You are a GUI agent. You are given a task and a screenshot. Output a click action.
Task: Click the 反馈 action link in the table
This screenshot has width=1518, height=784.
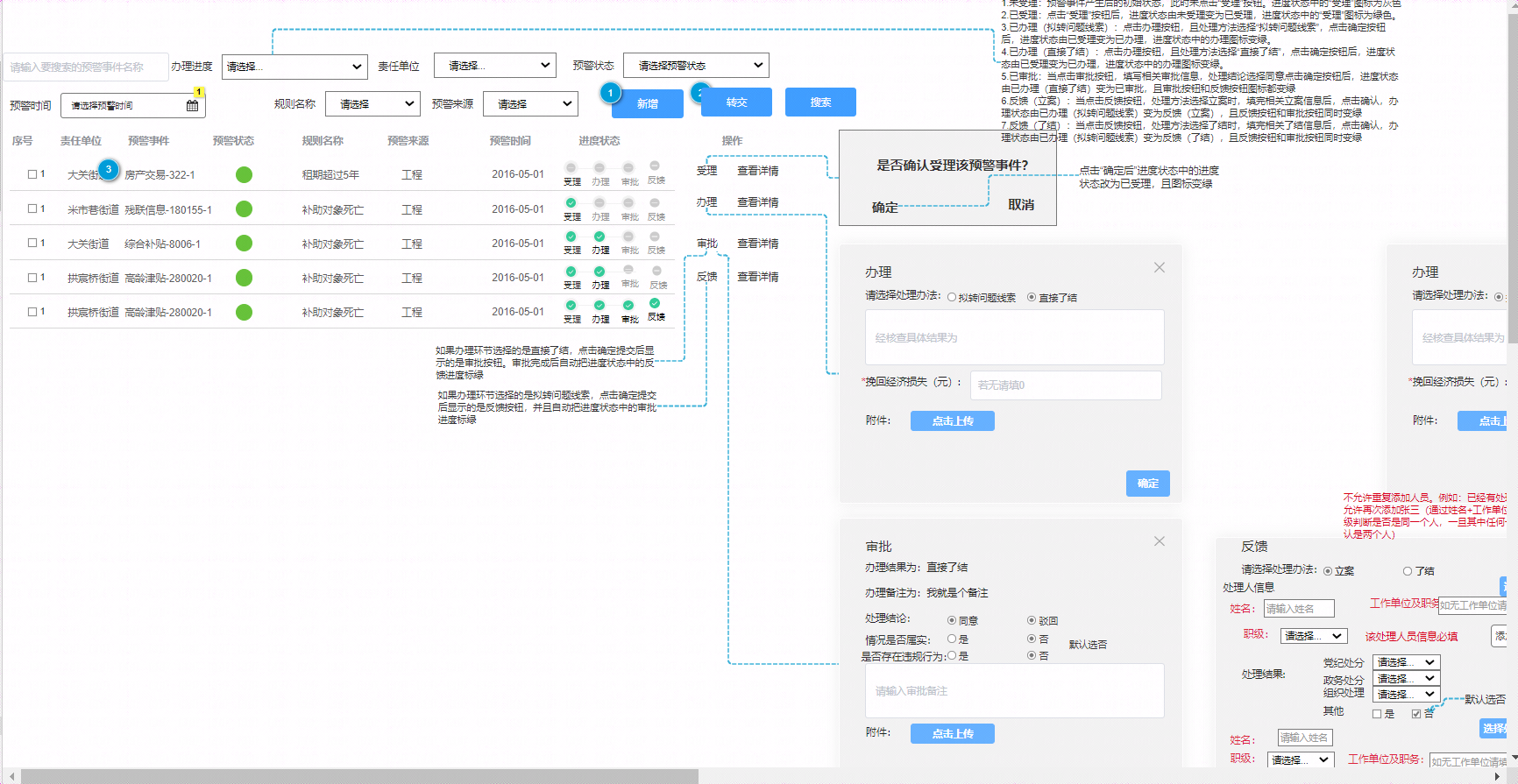tap(706, 277)
